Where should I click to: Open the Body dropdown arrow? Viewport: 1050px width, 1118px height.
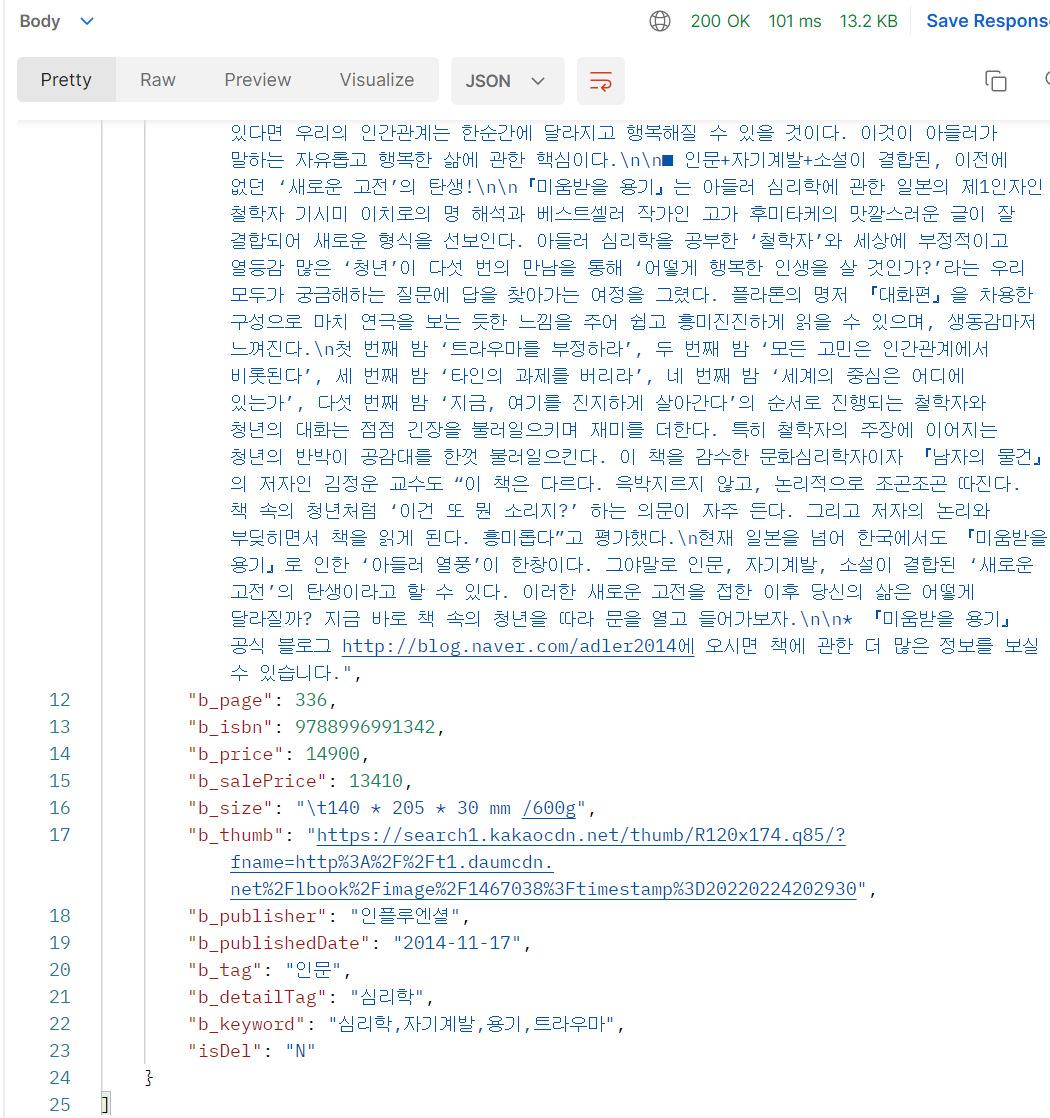87,21
